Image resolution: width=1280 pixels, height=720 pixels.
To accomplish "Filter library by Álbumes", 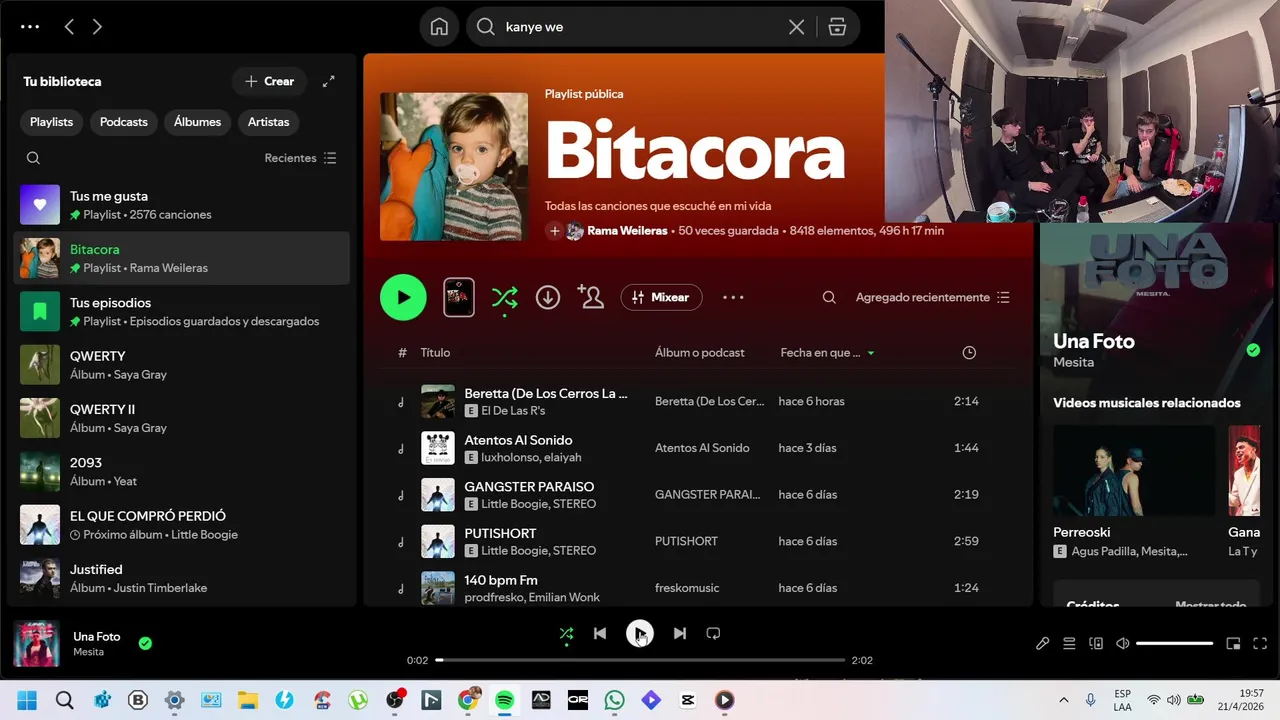I will 197,122.
